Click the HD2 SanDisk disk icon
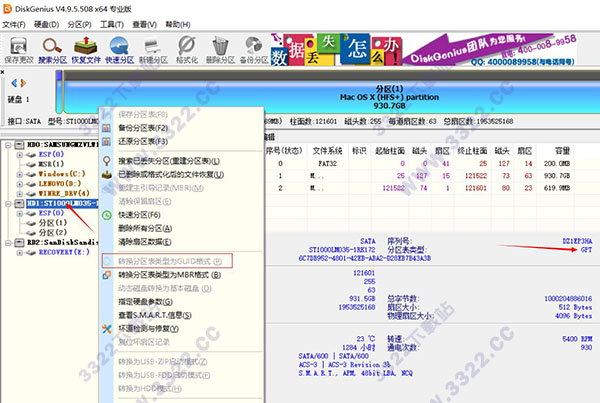The height and width of the screenshot is (403, 600). tap(20, 243)
